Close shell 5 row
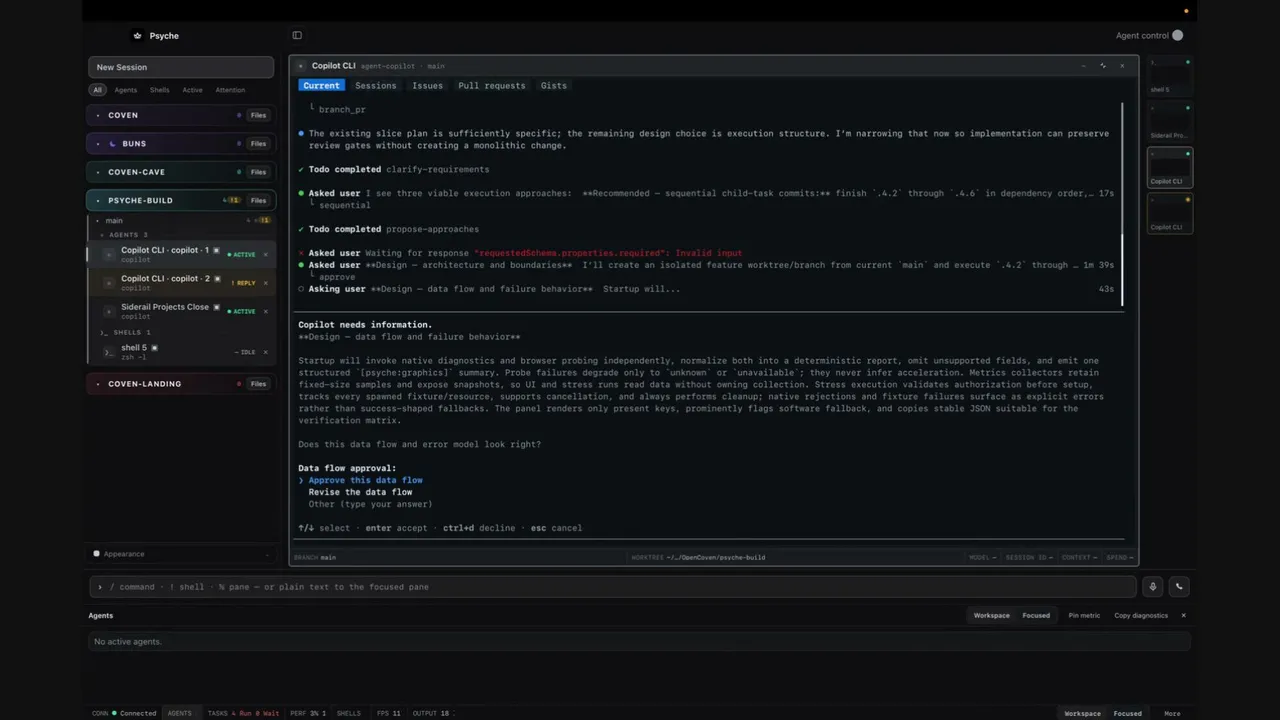Screen dimensions: 1280x720 [x=265, y=352]
